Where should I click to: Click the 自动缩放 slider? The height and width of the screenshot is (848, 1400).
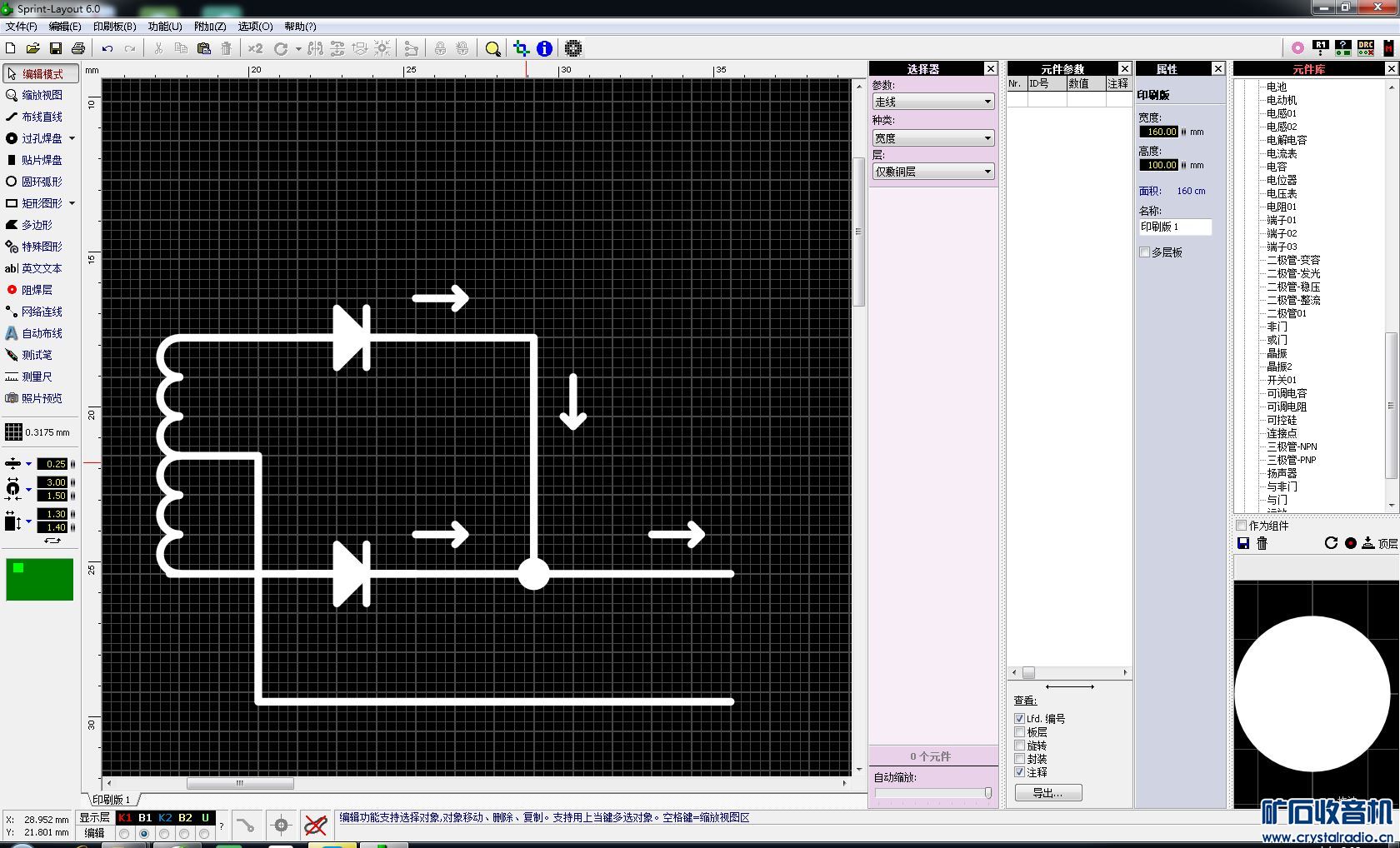tap(932, 794)
